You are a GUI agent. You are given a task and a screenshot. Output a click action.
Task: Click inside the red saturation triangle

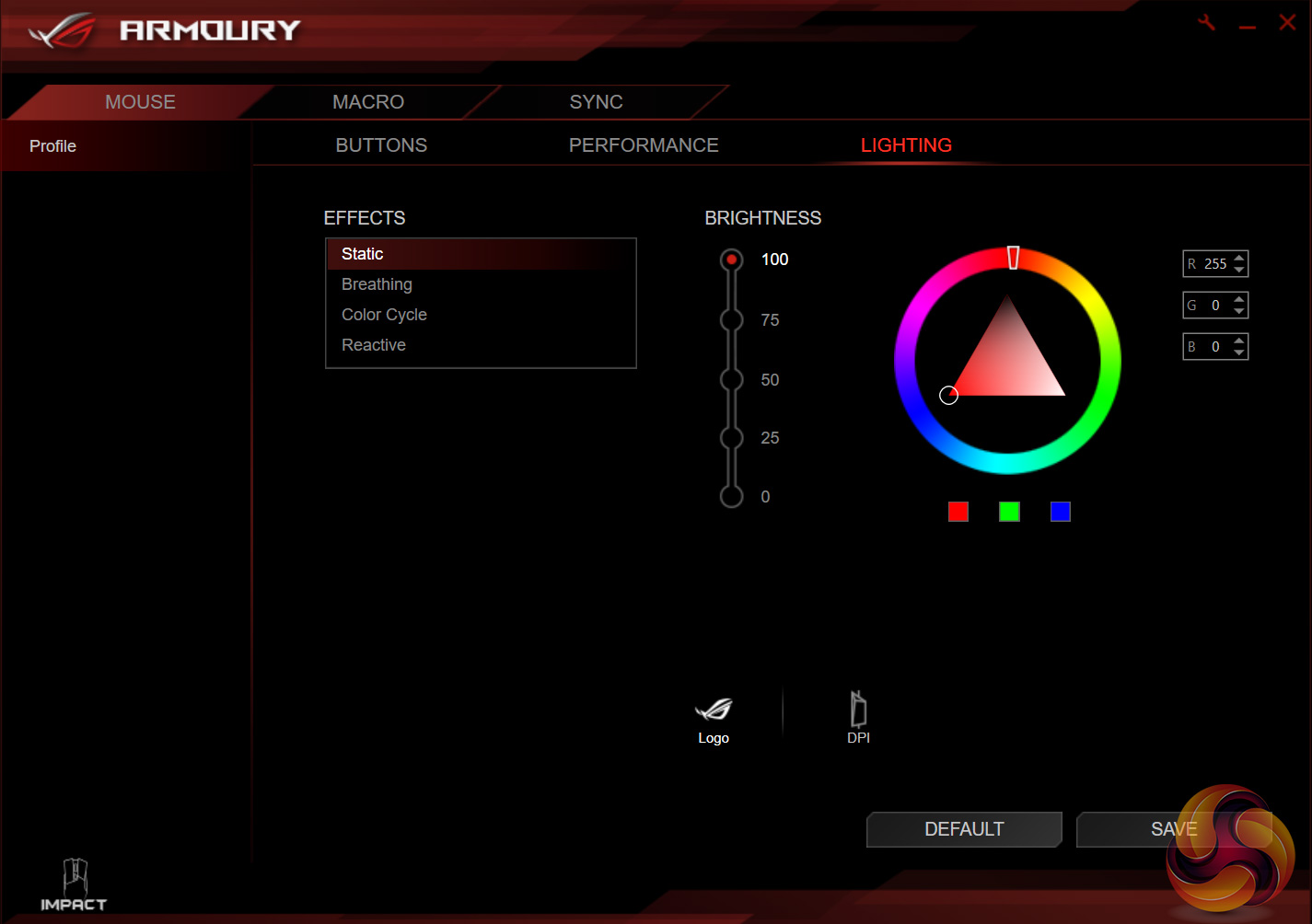point(1008,362)
